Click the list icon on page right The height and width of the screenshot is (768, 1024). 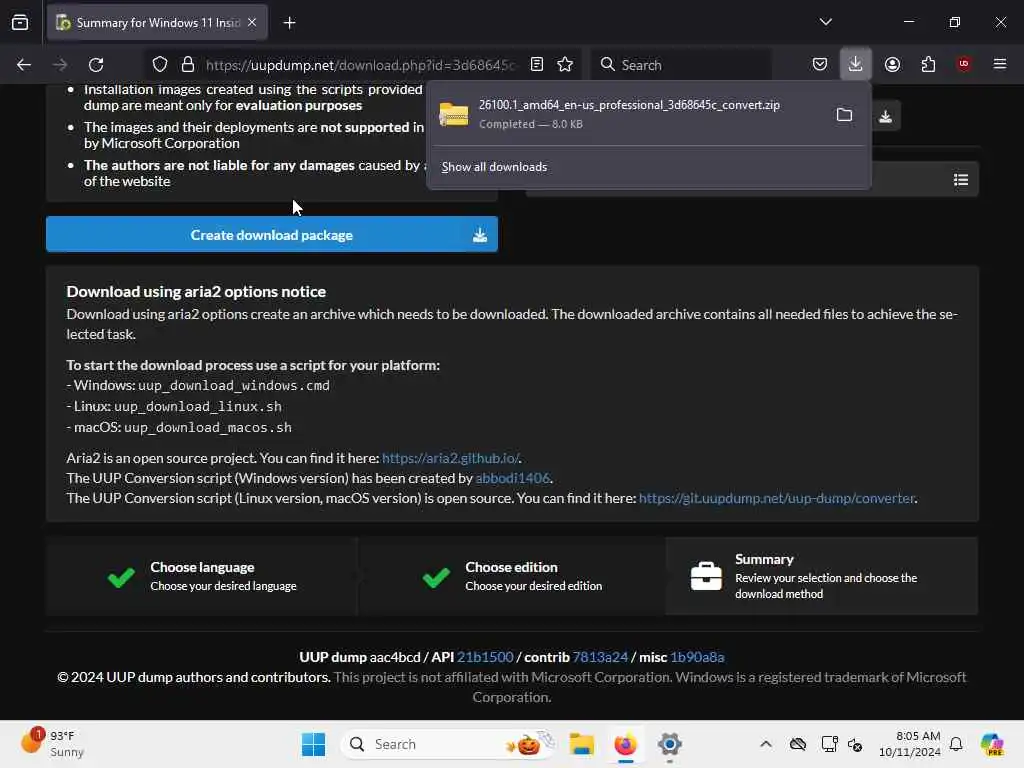coord(961,180)
